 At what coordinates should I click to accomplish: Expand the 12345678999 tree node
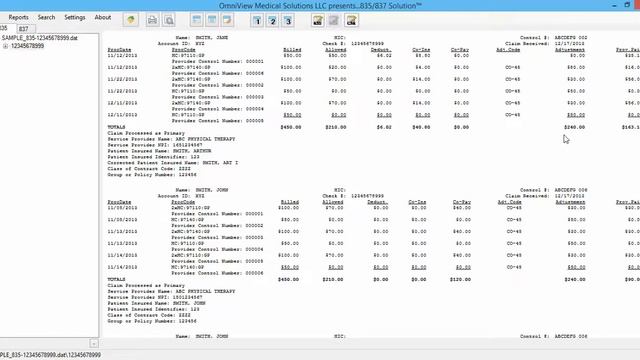click(x=5, y=46)
